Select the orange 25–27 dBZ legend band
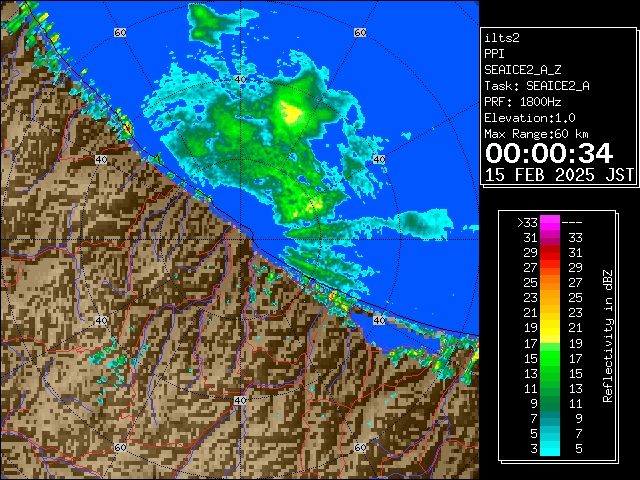This screenshot has height=480, width=640. click(x=550, y=282)
